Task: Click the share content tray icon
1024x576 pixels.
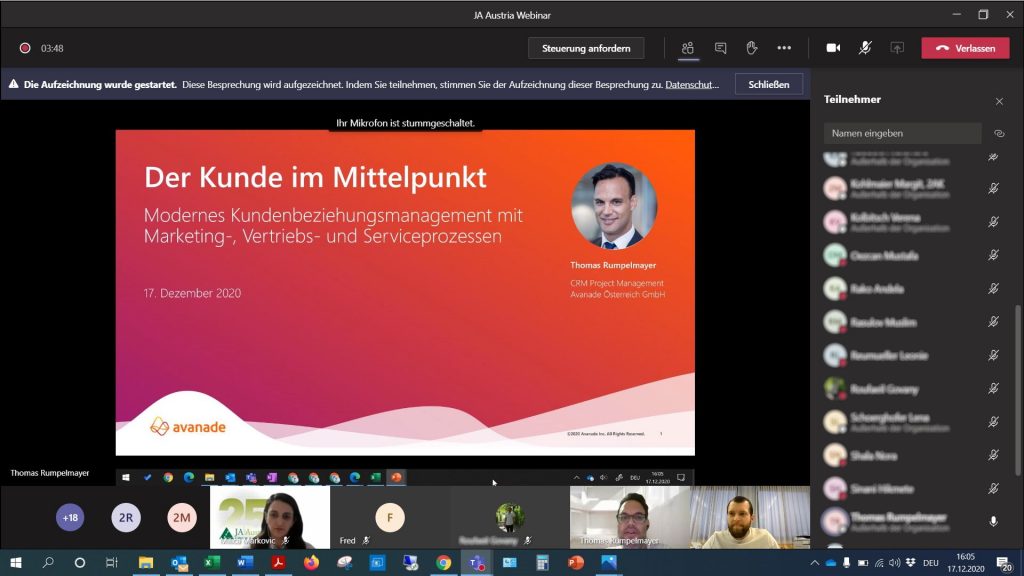Action: (x=897, y=48)
